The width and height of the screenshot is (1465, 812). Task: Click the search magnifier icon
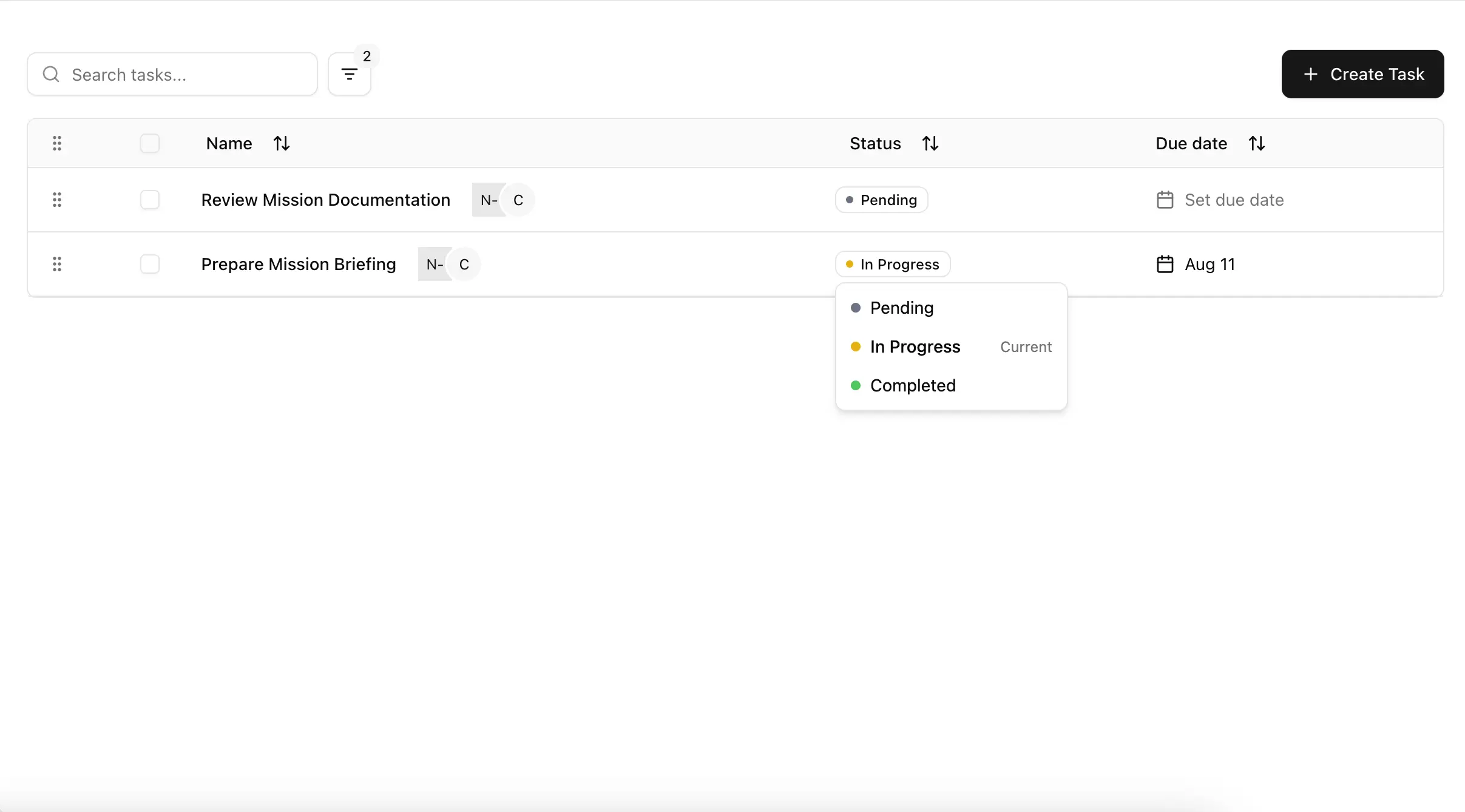point(51,73)
